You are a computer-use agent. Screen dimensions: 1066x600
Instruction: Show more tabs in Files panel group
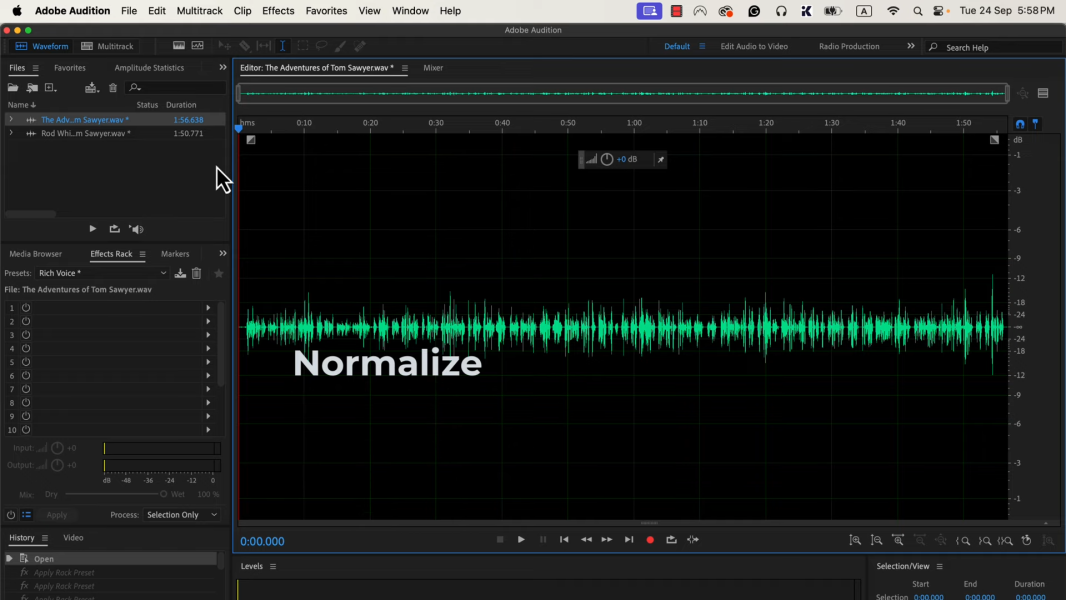point(222,67)
